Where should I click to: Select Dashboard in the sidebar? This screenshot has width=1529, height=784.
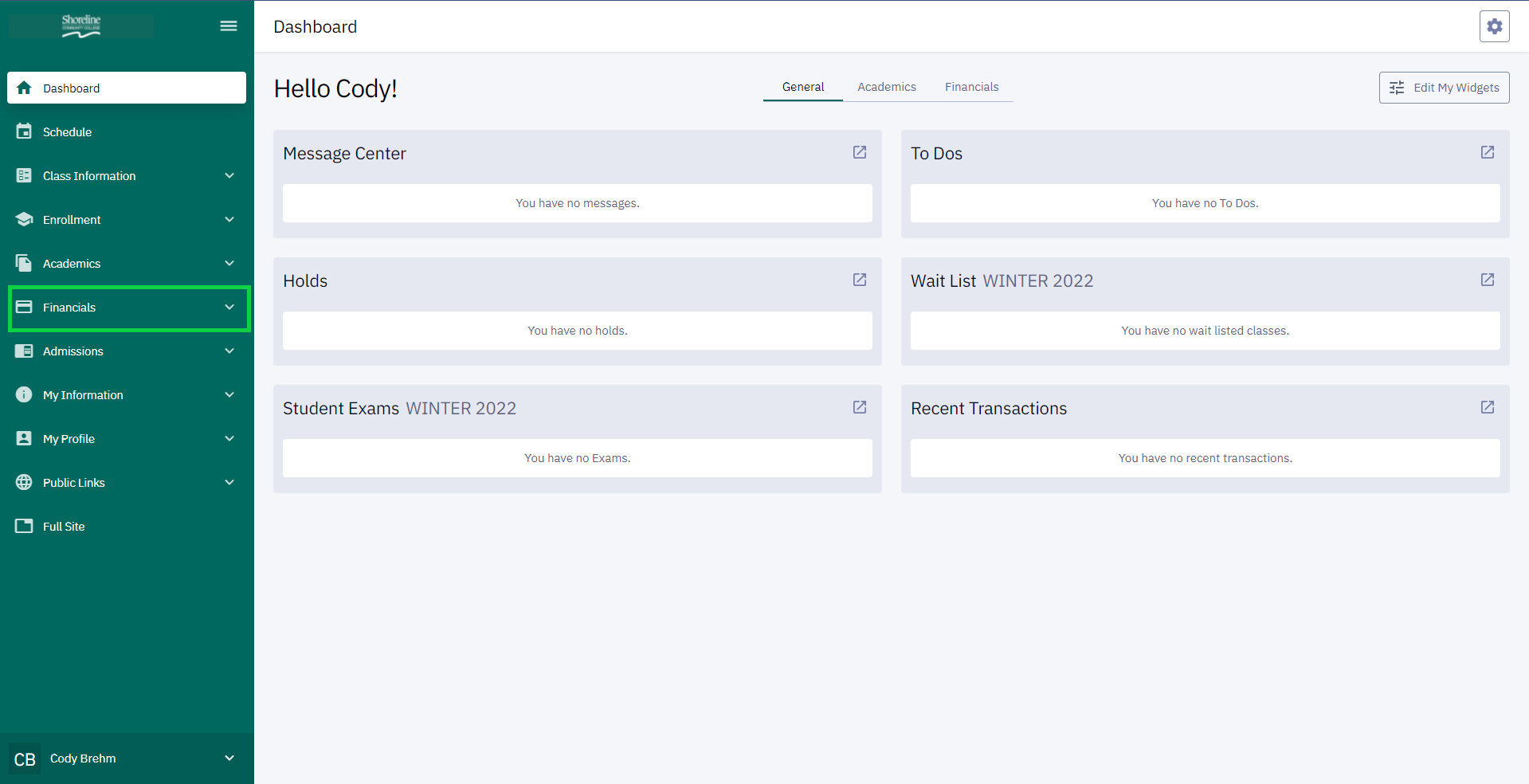[x=127, y=88]
